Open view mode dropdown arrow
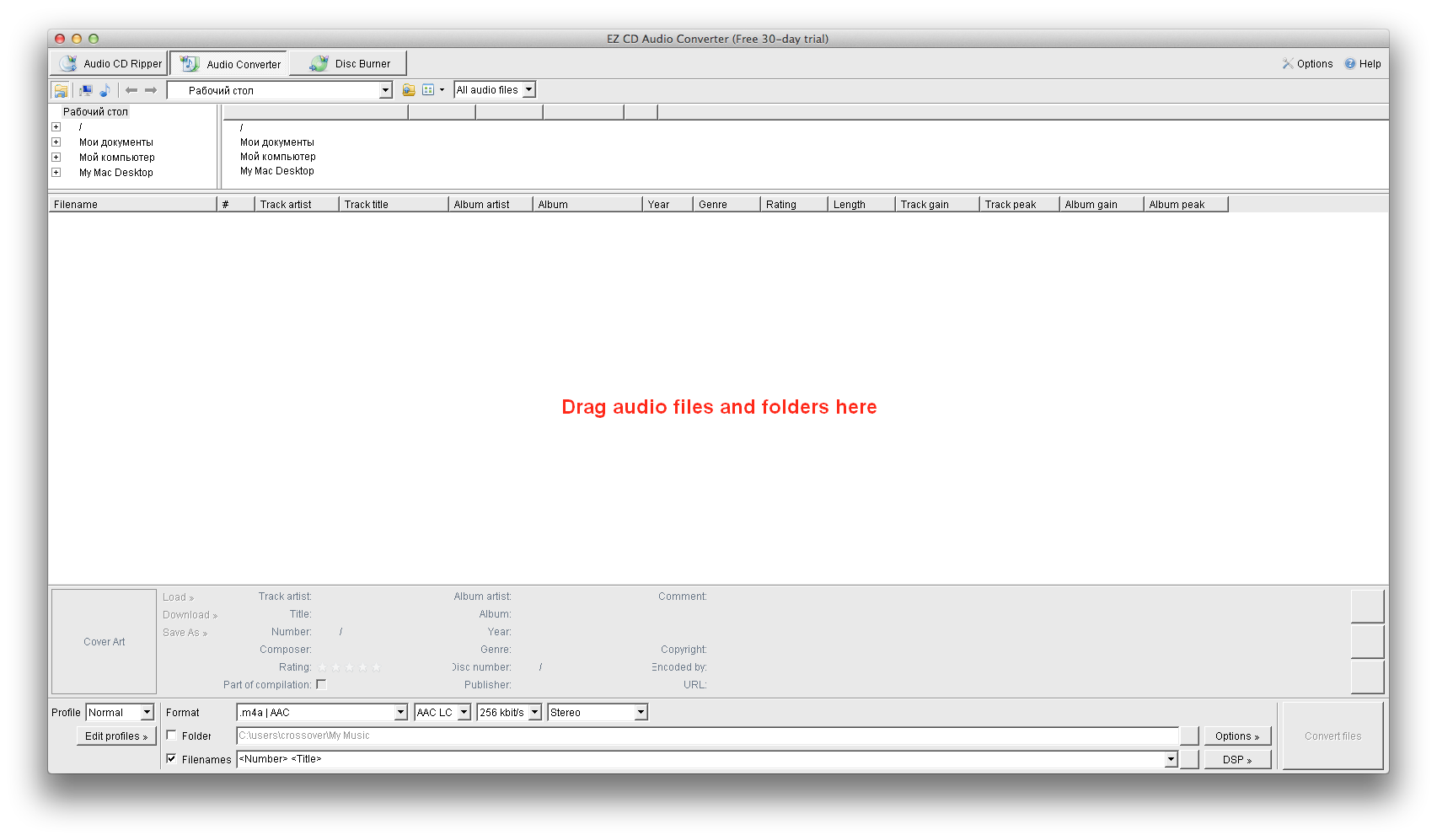 point(442,90)
